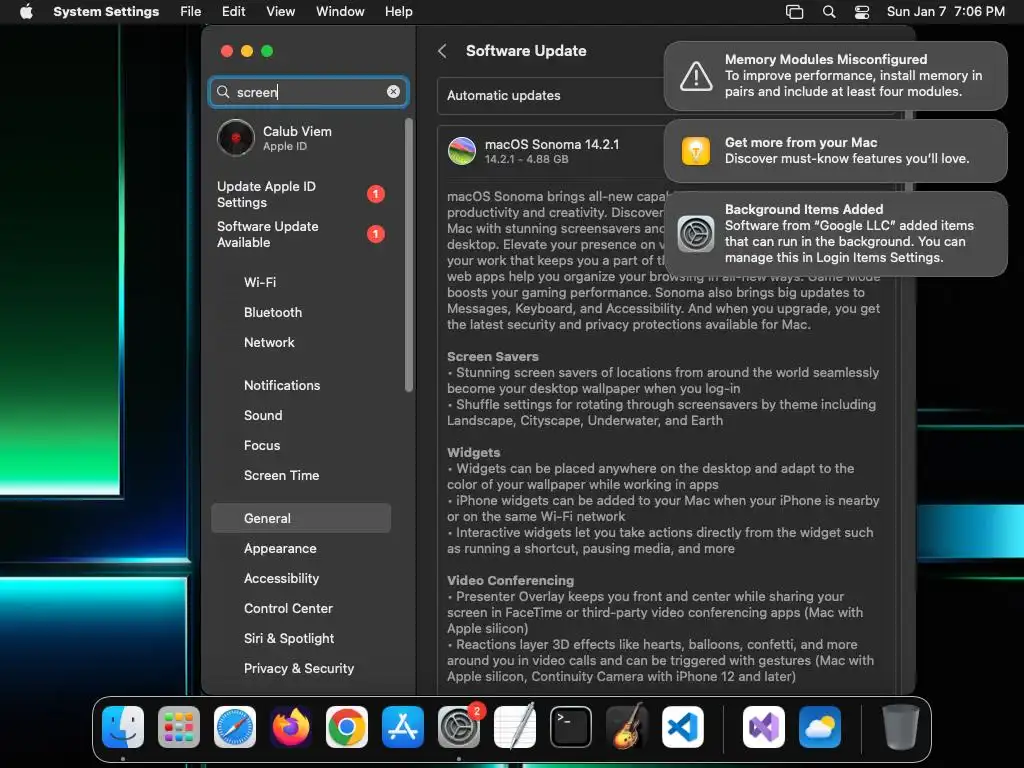The width and height of the screenshot is (1024, 768).
Task: Click macOS Sonoma 14.2.1 title
Action: [552, 144]
